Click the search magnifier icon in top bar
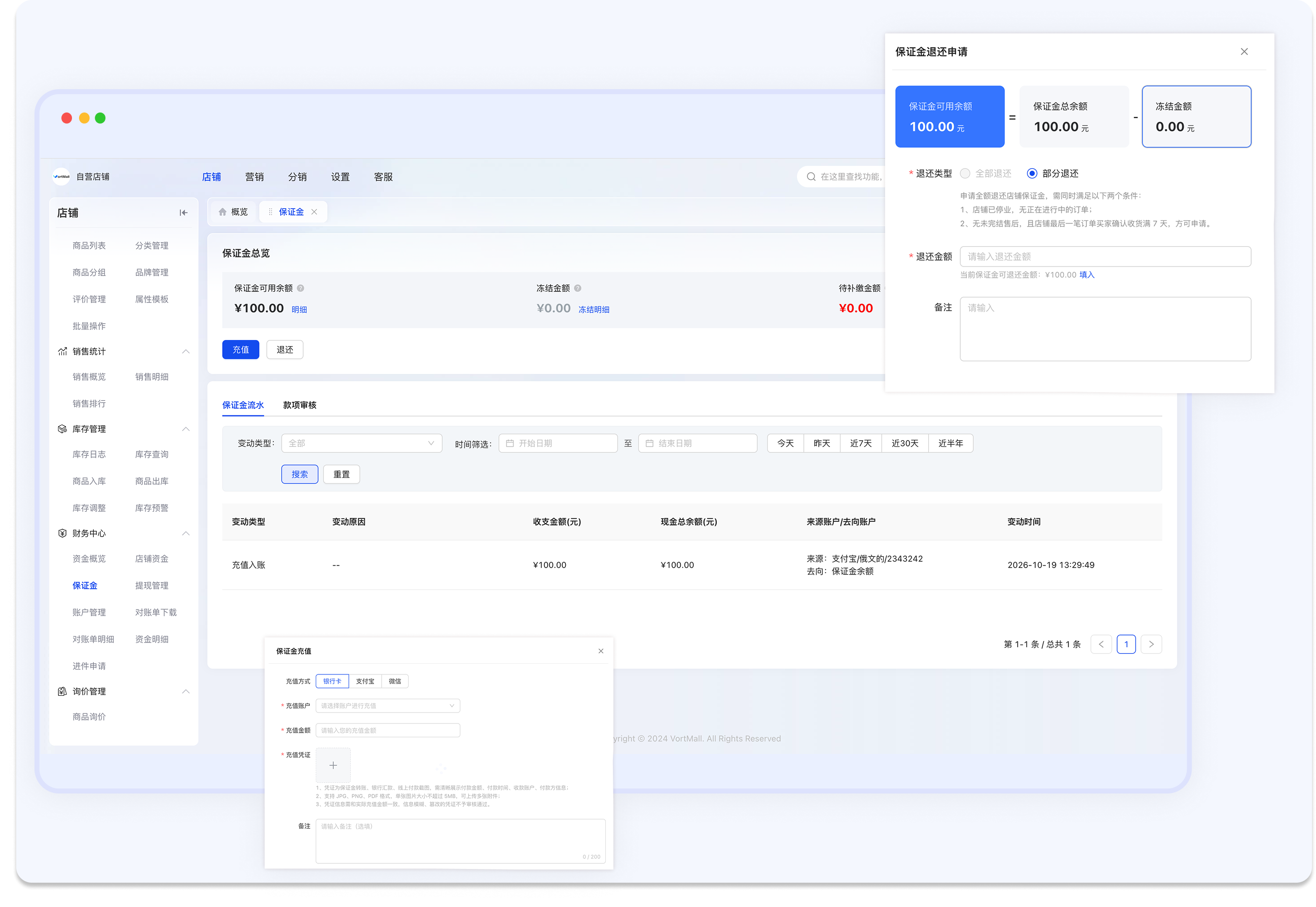1316x907 pixels. click(811, 177)
